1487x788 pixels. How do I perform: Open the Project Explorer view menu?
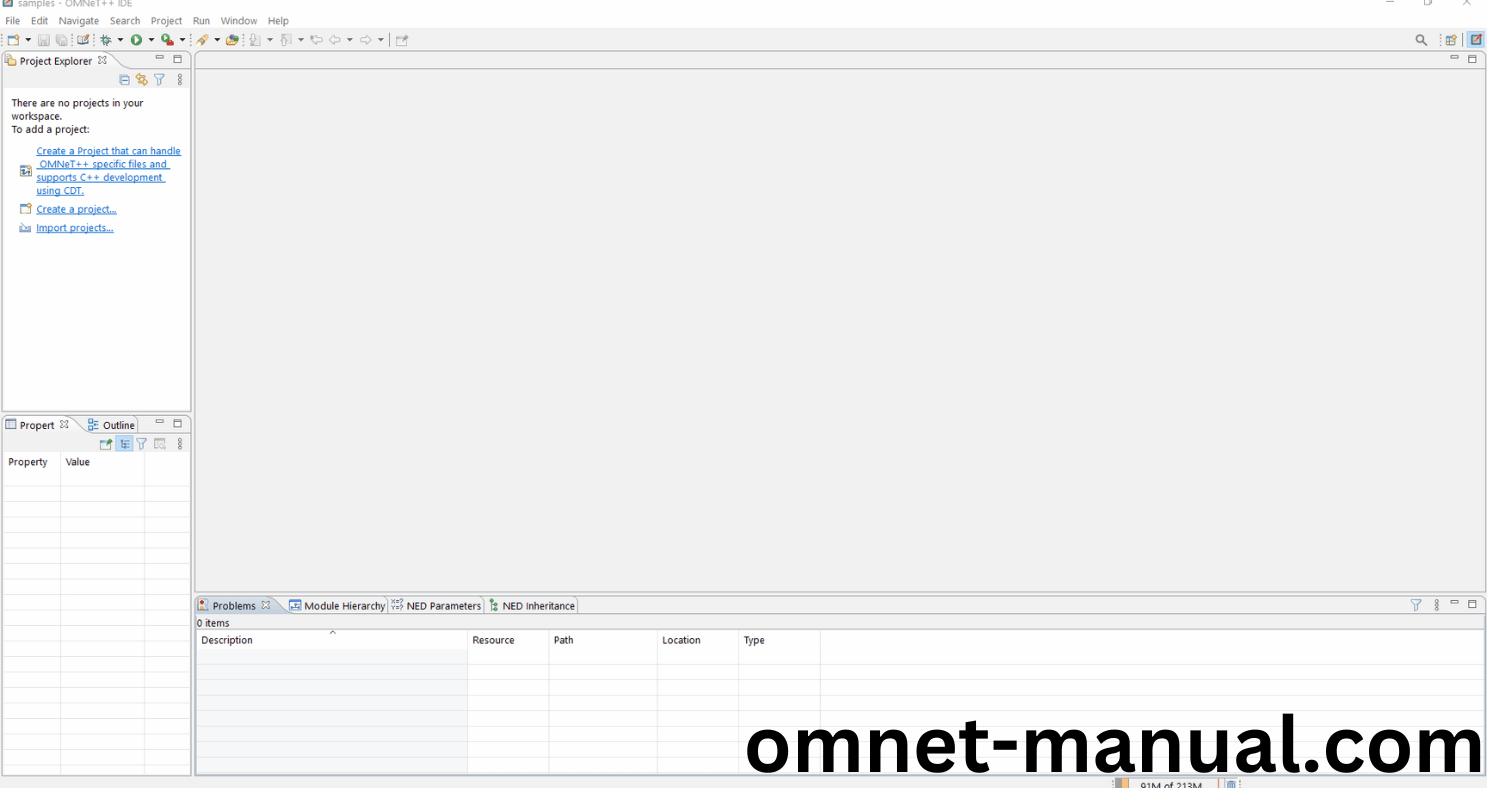(180, 79)
